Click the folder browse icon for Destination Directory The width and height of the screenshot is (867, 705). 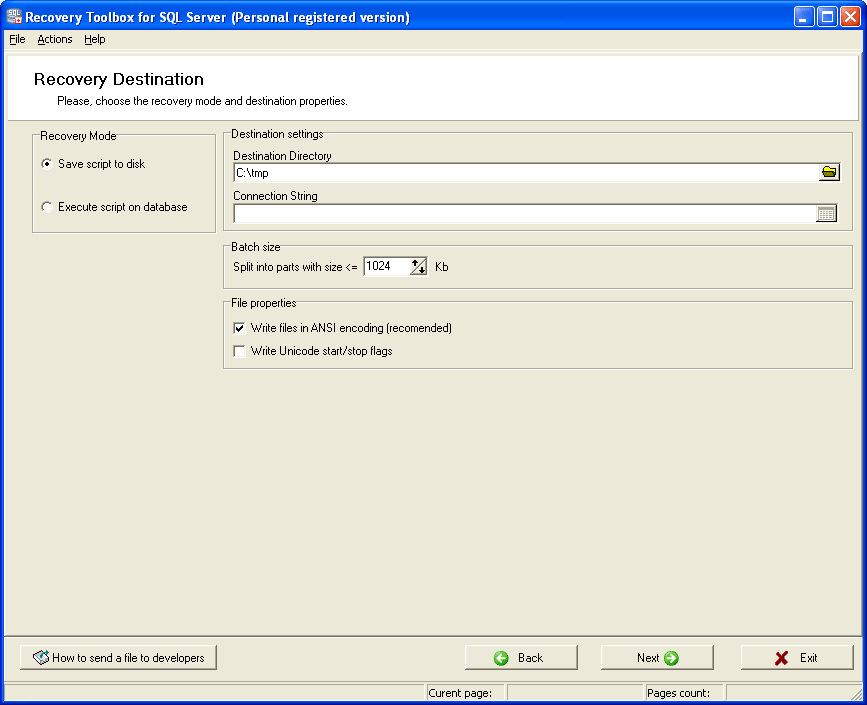coord(829,172)
